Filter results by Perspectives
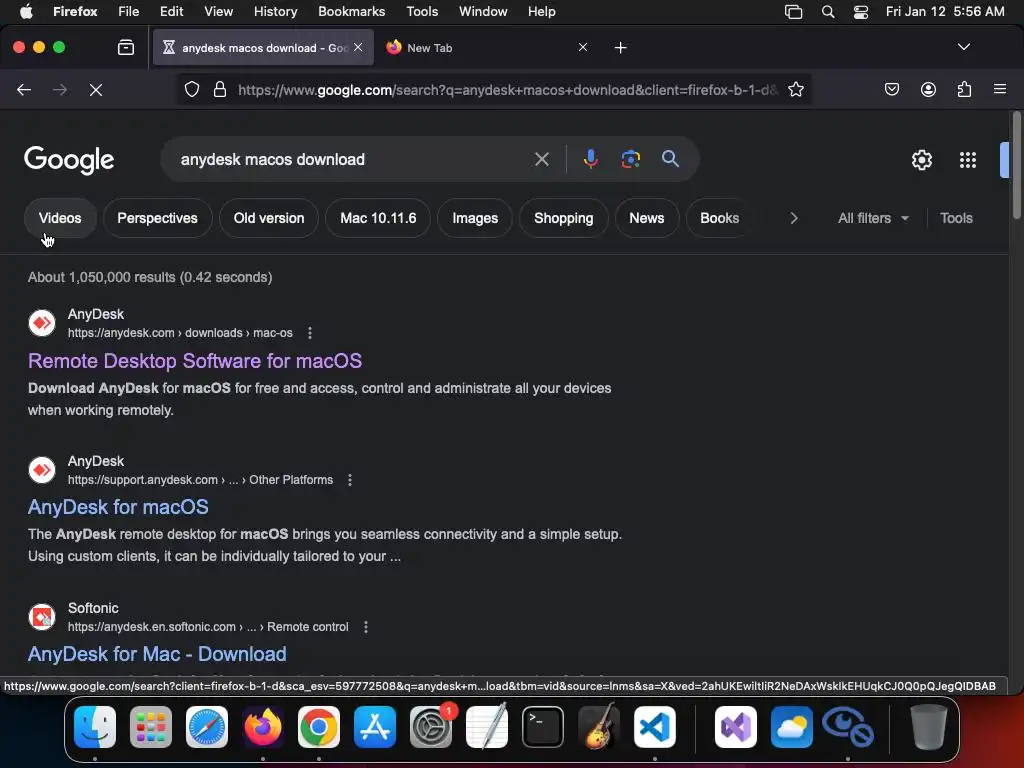Image resolution: width=1024 pixels, height=768 pixels. (157, 218)
